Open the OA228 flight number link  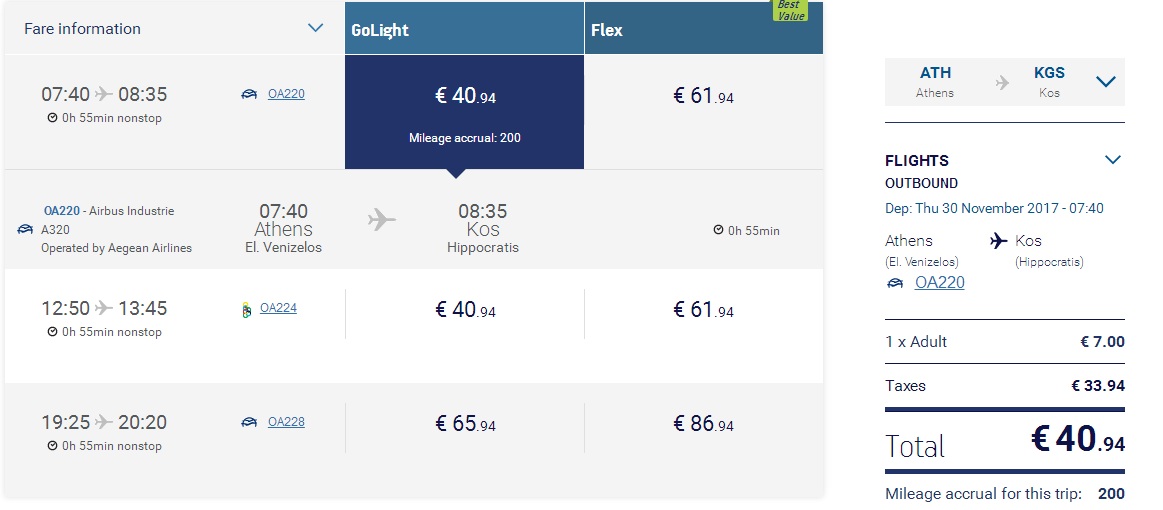[286, 422]
